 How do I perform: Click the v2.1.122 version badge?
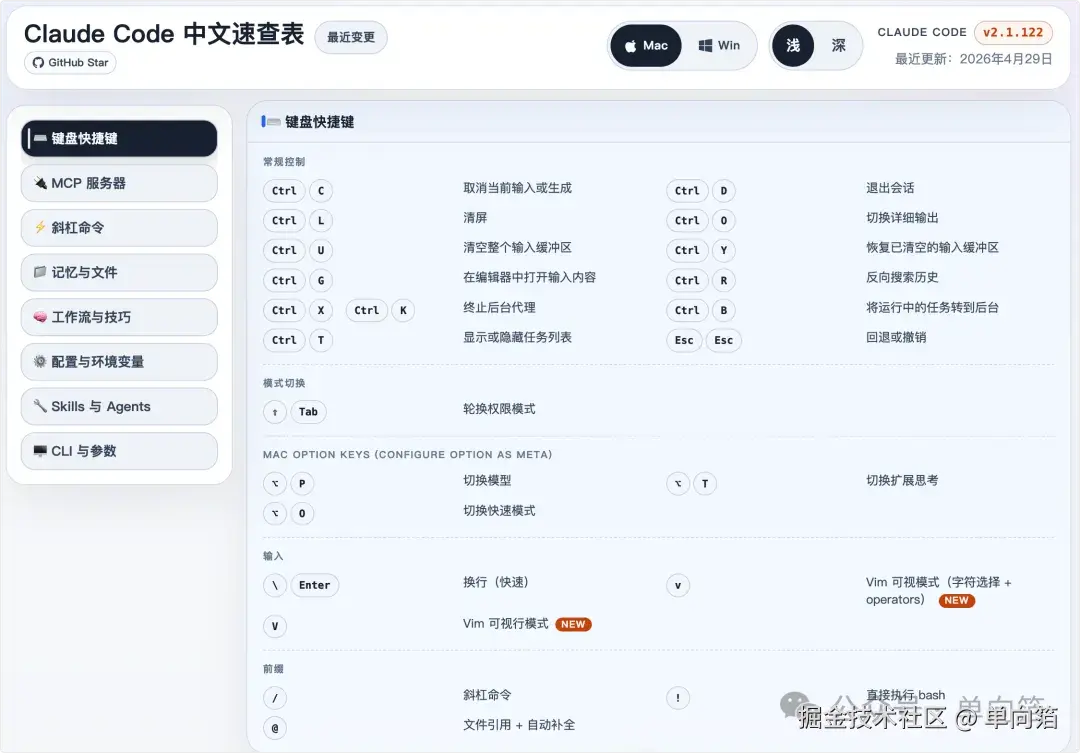point(1012,32)
